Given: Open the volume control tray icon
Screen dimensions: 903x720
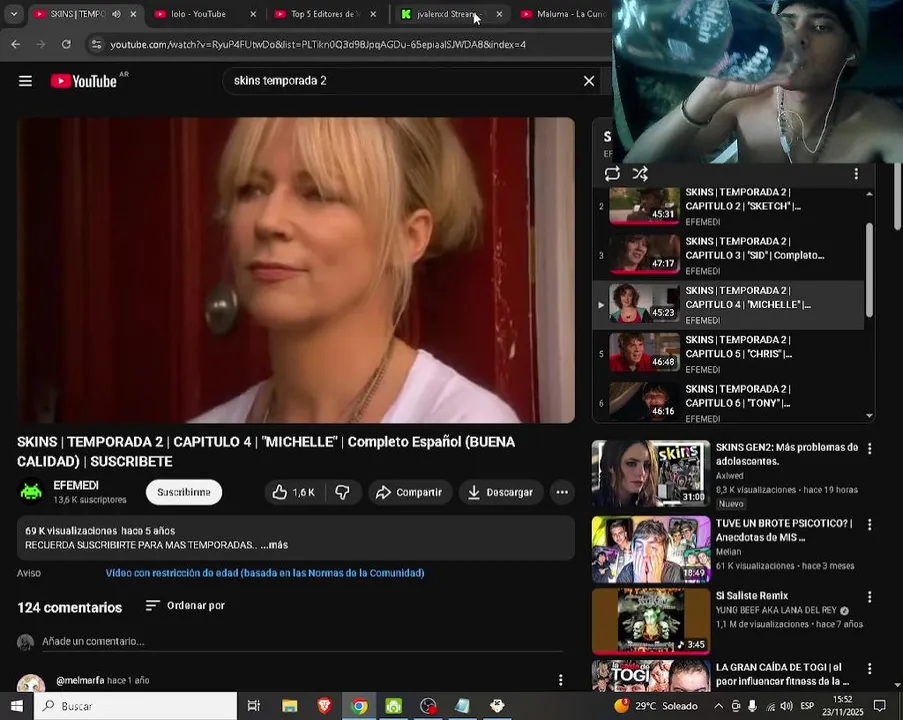Looking at the screenshot, I should click(787, 706).
